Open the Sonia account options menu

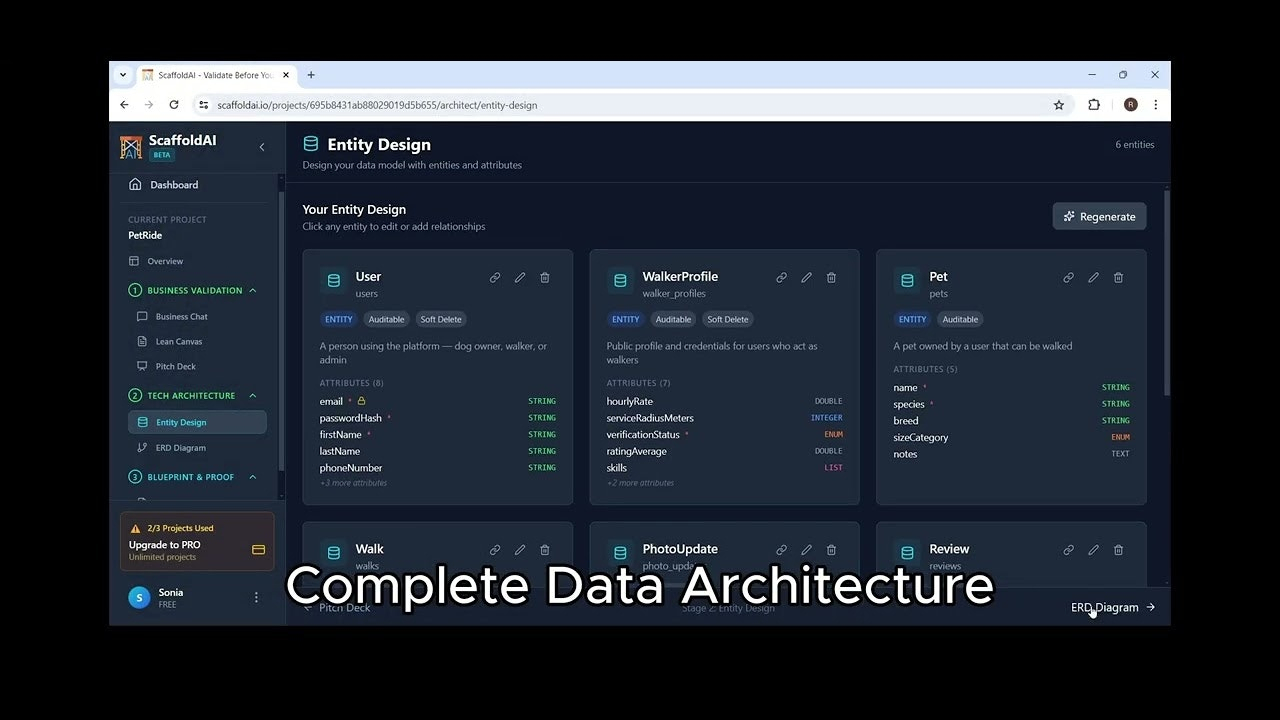pyautogui.click(x=256, y=597)
